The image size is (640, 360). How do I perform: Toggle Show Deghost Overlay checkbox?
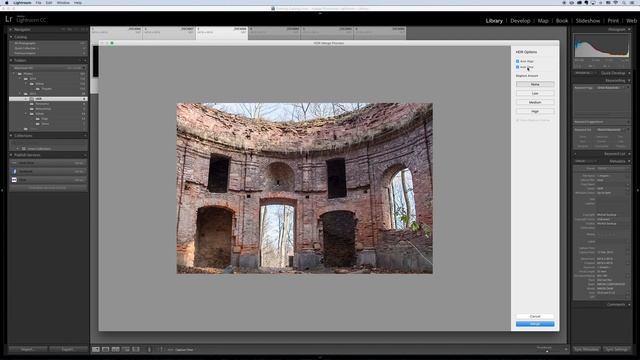point(518,120)
